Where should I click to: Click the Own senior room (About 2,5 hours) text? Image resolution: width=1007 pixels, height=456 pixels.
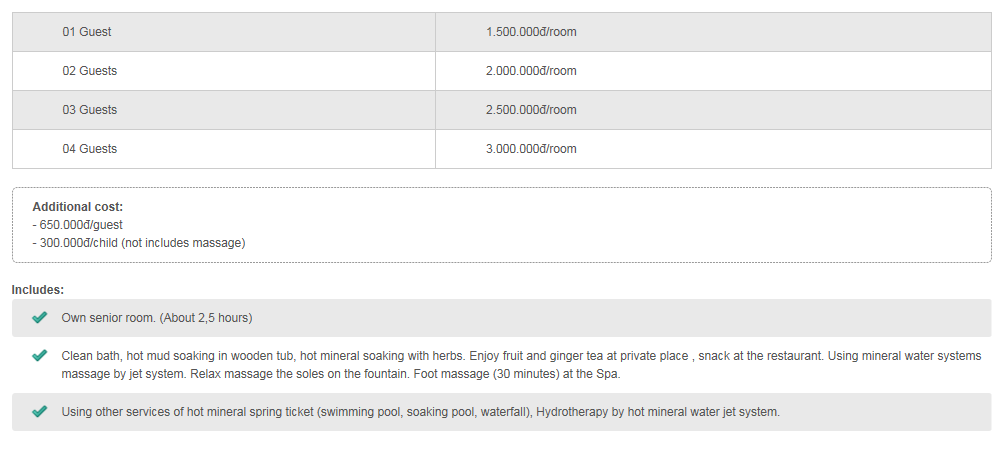[x=157, y=318]
